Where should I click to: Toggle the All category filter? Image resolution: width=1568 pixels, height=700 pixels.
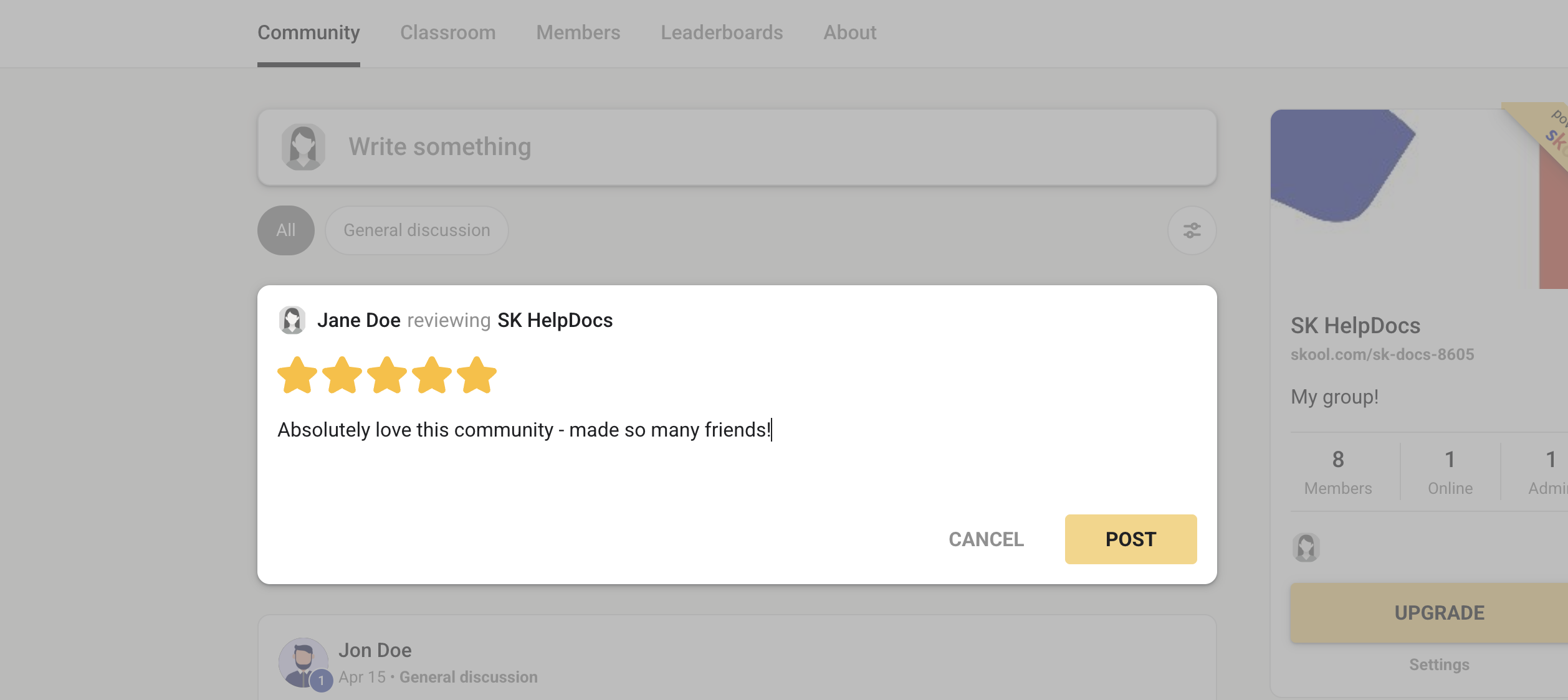click(286, 230)
